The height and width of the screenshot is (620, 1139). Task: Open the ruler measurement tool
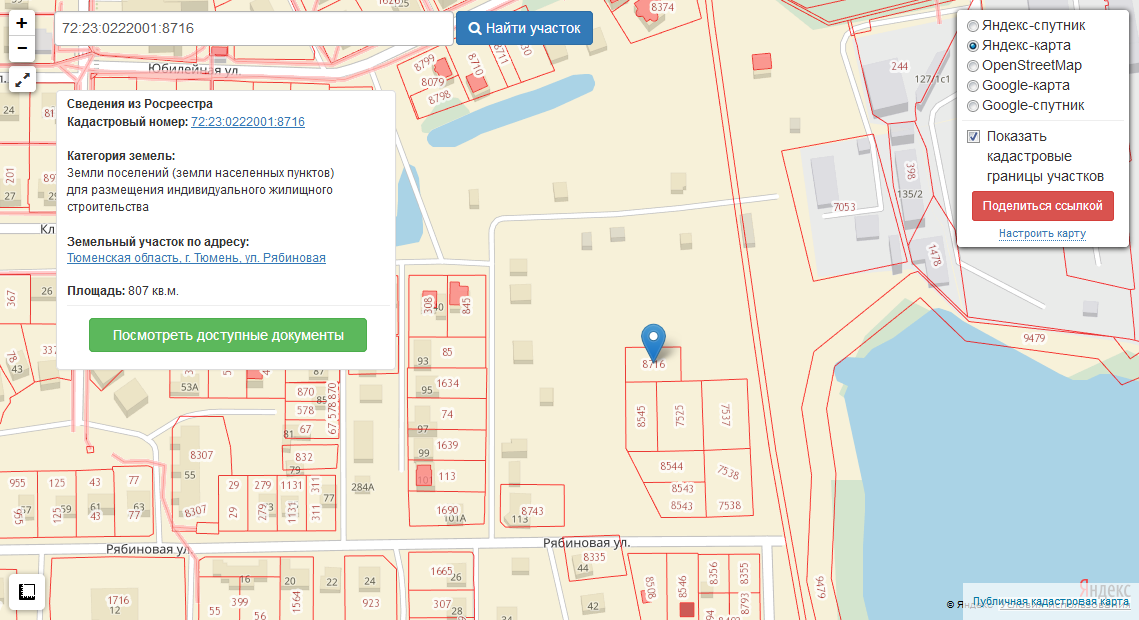(x=27, y=592)
